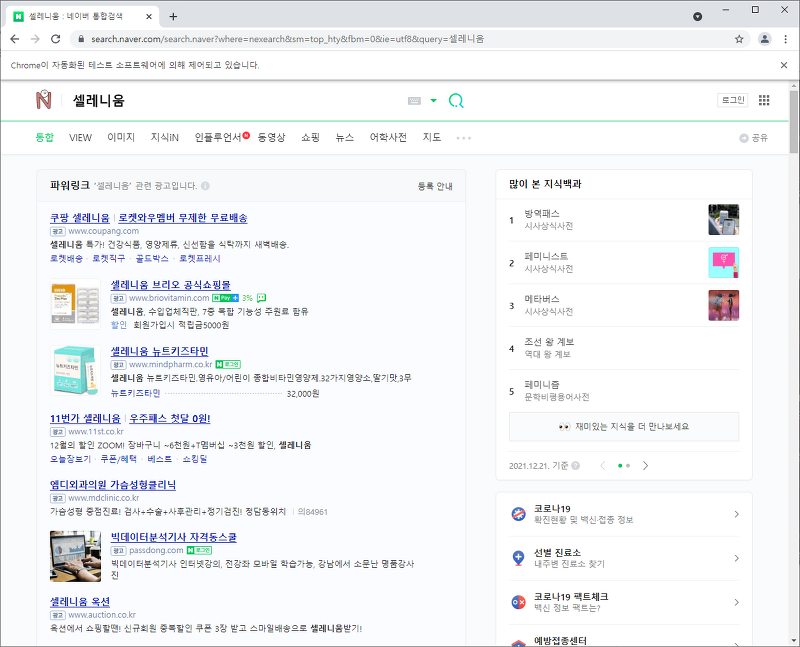
Task: Open 셀레니움 뉴트키즈타민 link
Action: (x=160, y=352)
